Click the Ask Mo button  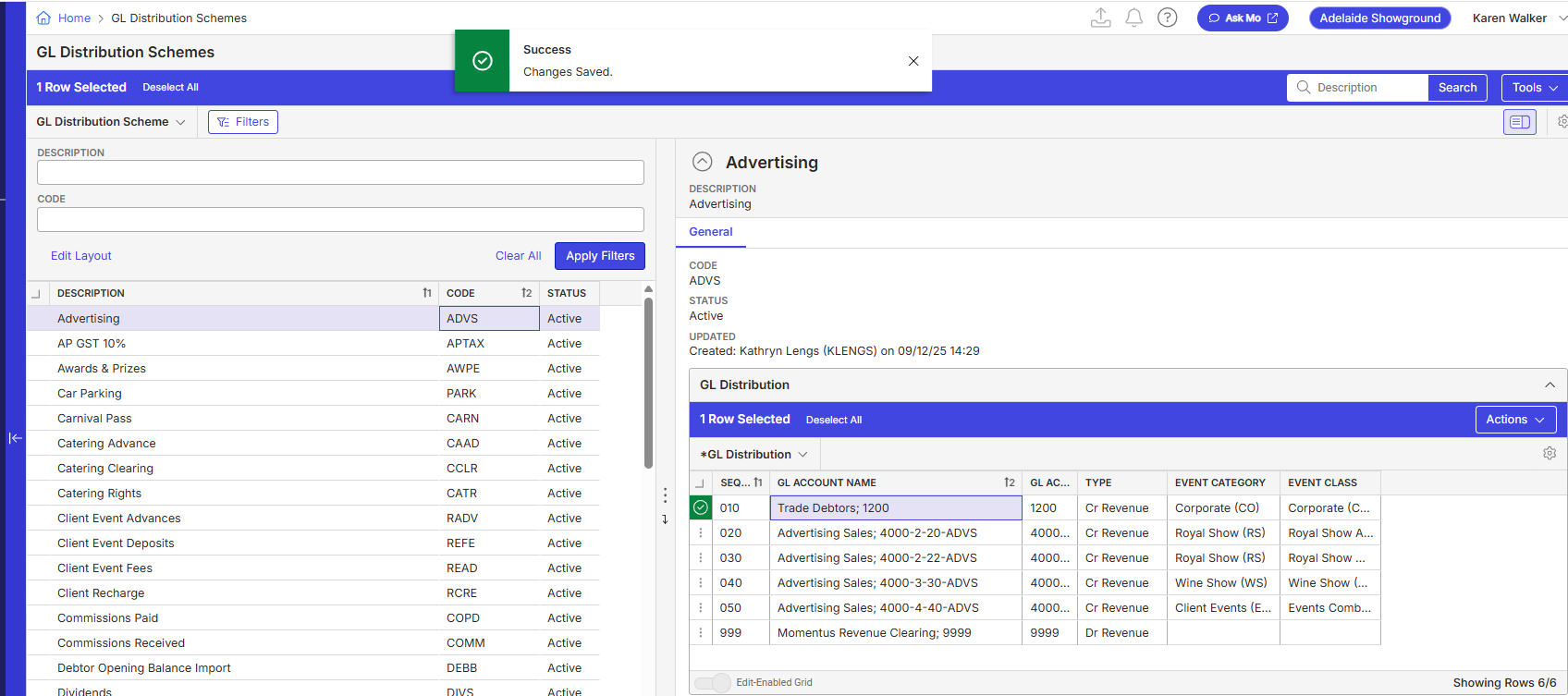click(1243, 18)
